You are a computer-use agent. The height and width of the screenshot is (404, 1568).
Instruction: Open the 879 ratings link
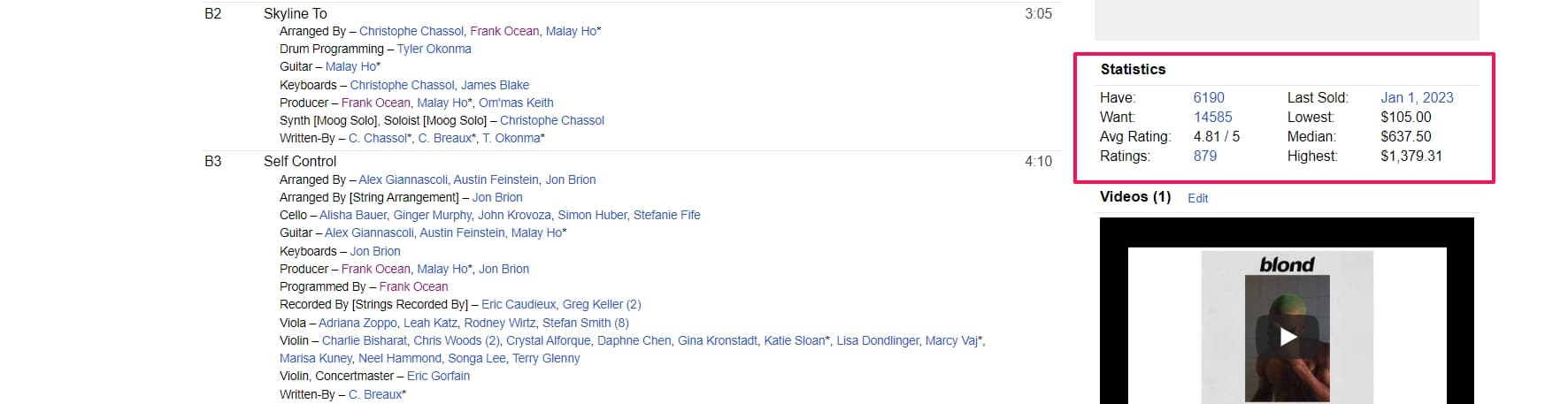[x=1204, y=156]
